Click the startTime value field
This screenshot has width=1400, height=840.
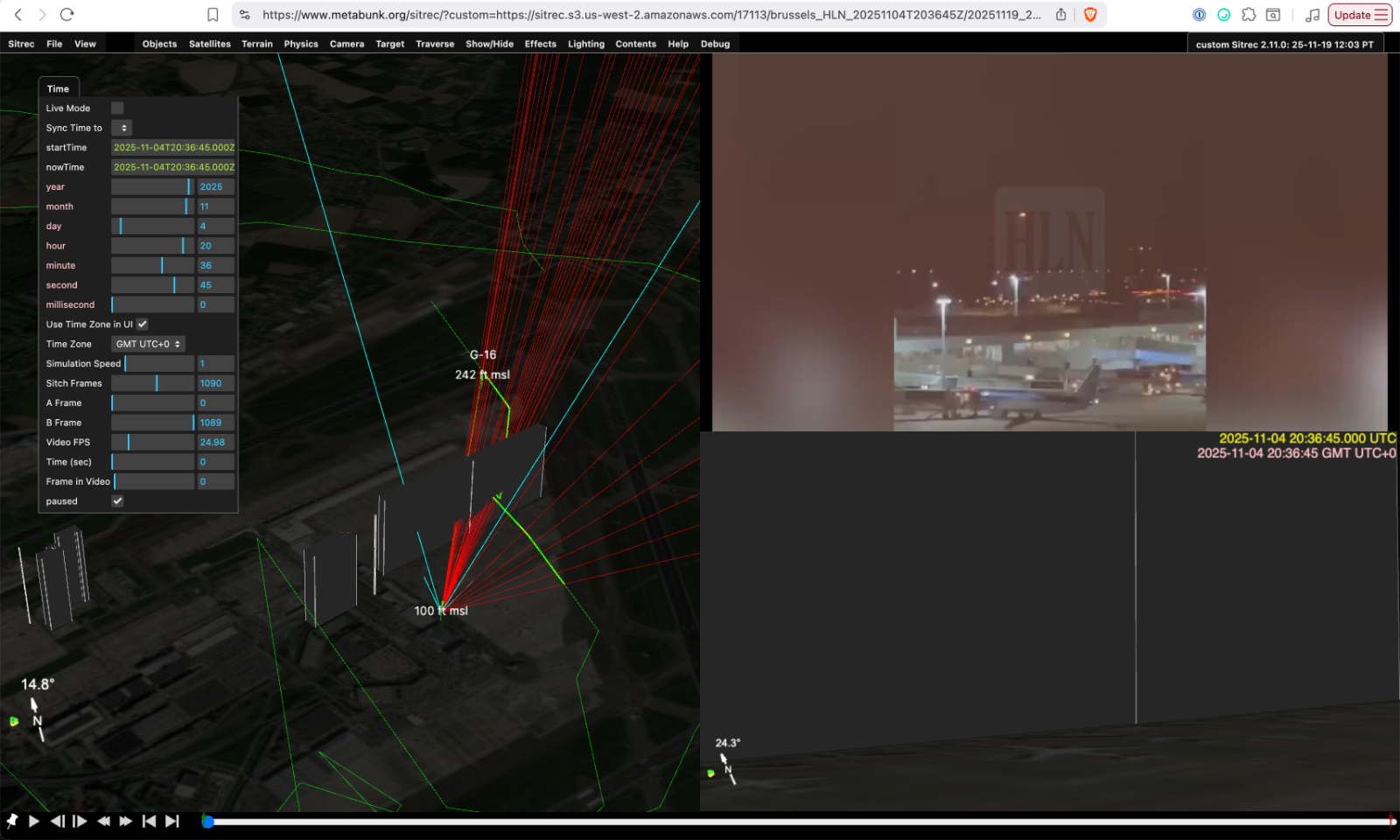coord(173,147)
